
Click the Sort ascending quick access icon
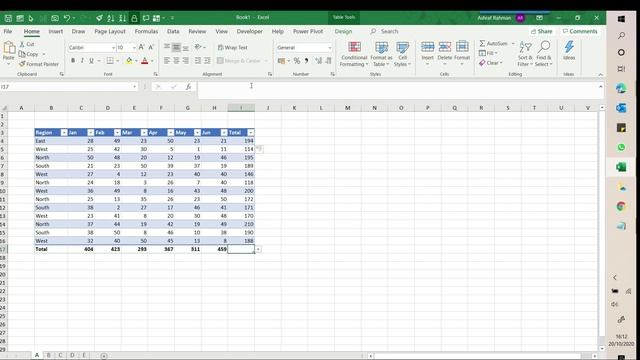111,18
